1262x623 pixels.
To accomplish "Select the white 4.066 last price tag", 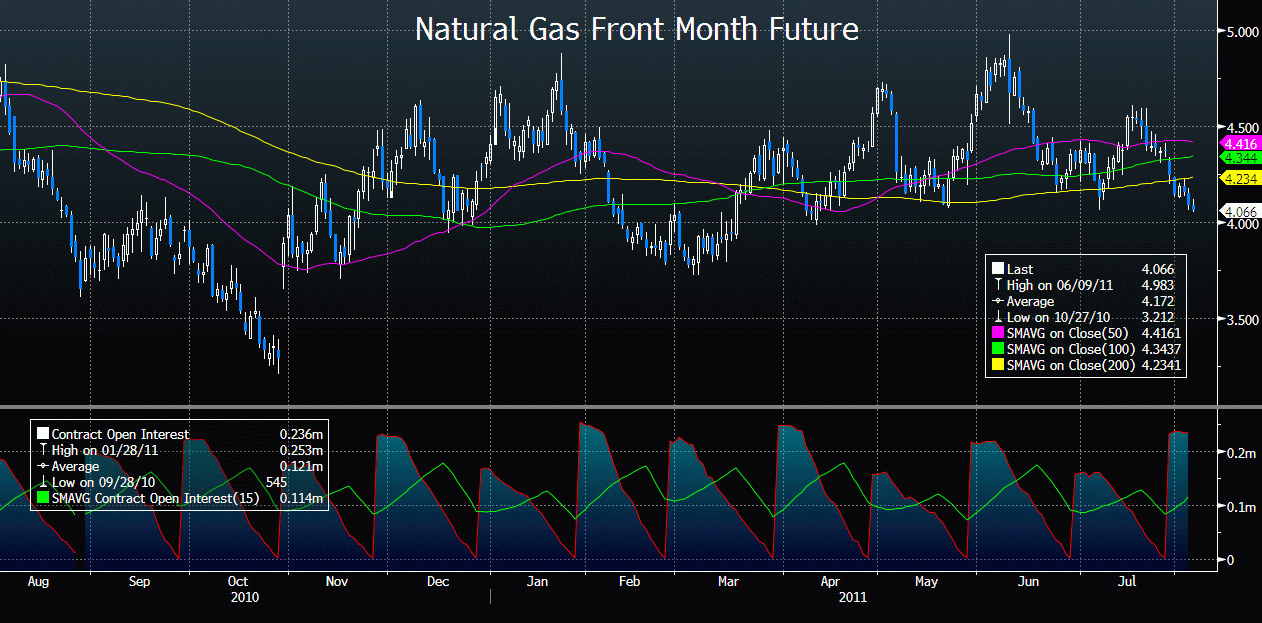I will click(1239, 210).
